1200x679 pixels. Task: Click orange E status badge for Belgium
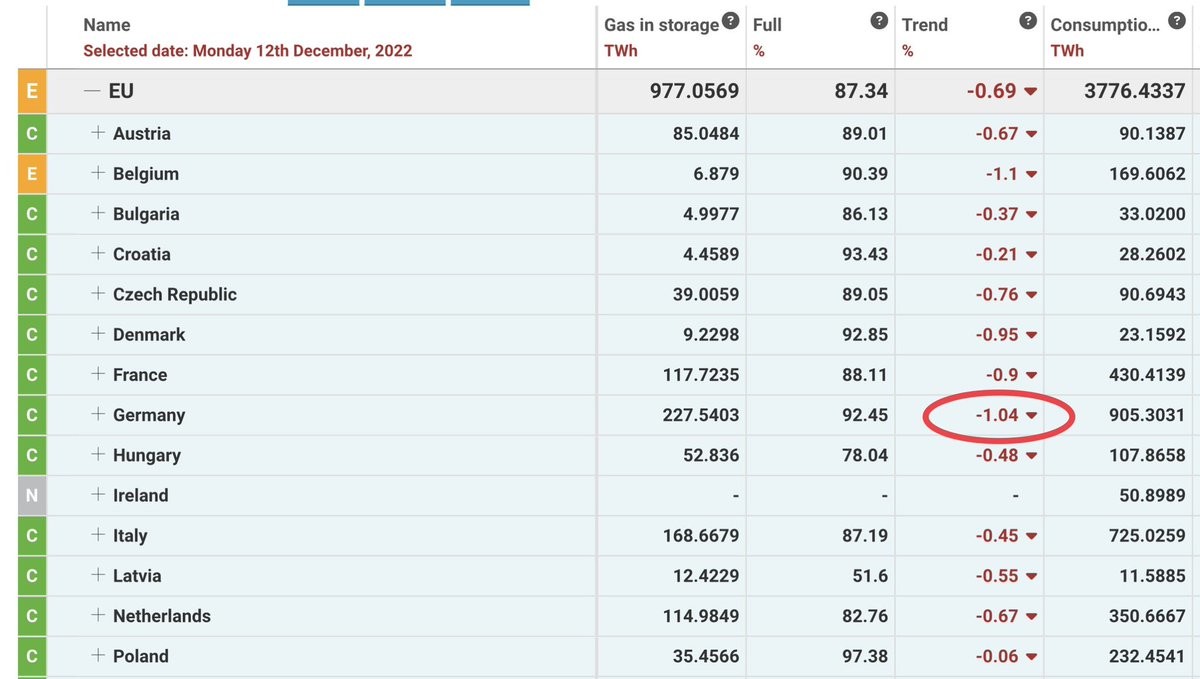click(31, 173)
